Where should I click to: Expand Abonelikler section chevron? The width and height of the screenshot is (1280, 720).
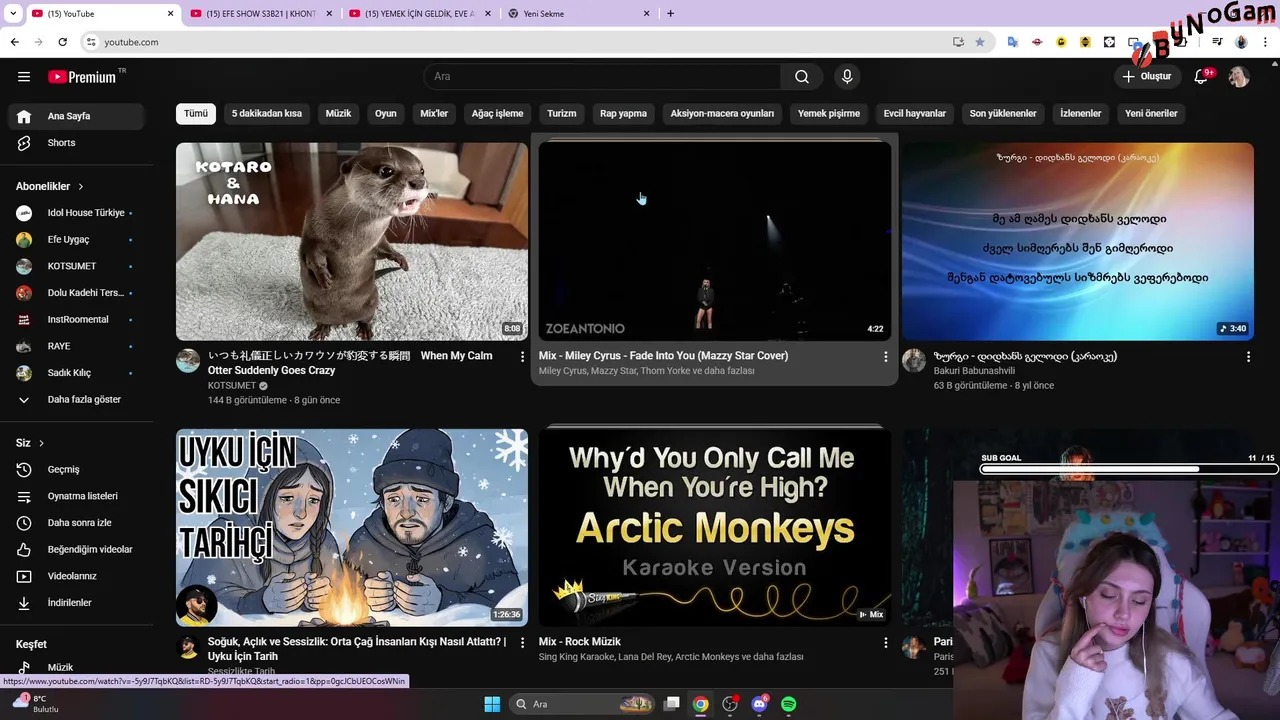(81, 187)
